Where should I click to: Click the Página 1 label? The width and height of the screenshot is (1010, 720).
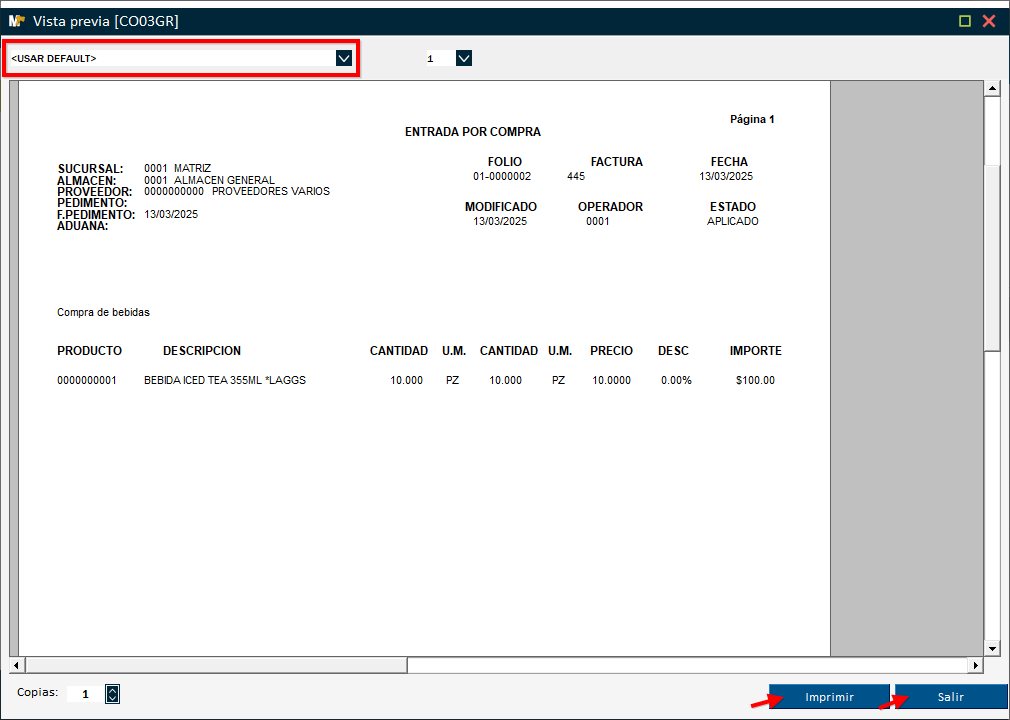[752, 119]
